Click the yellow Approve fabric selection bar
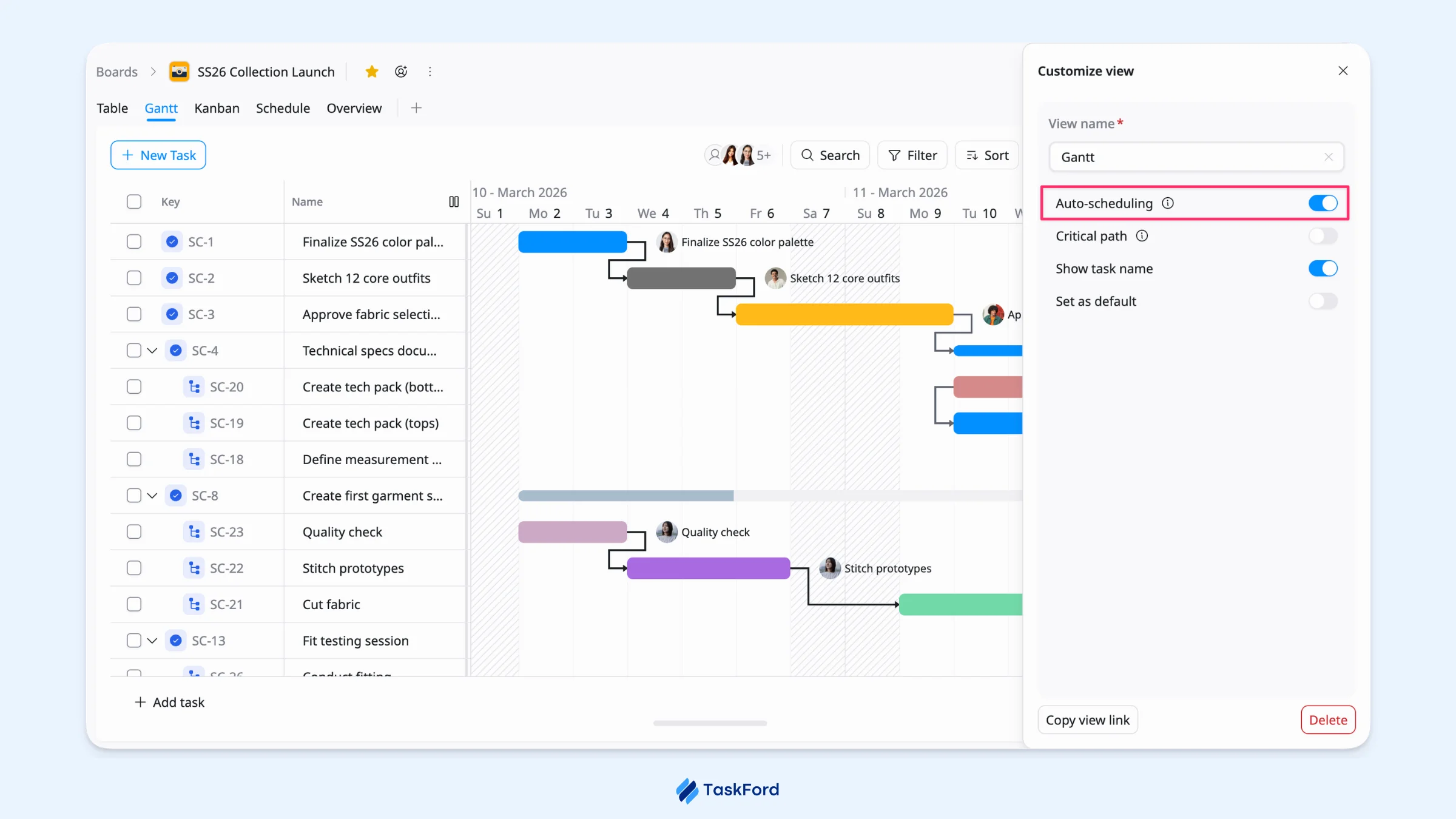 tap(844, 314)
